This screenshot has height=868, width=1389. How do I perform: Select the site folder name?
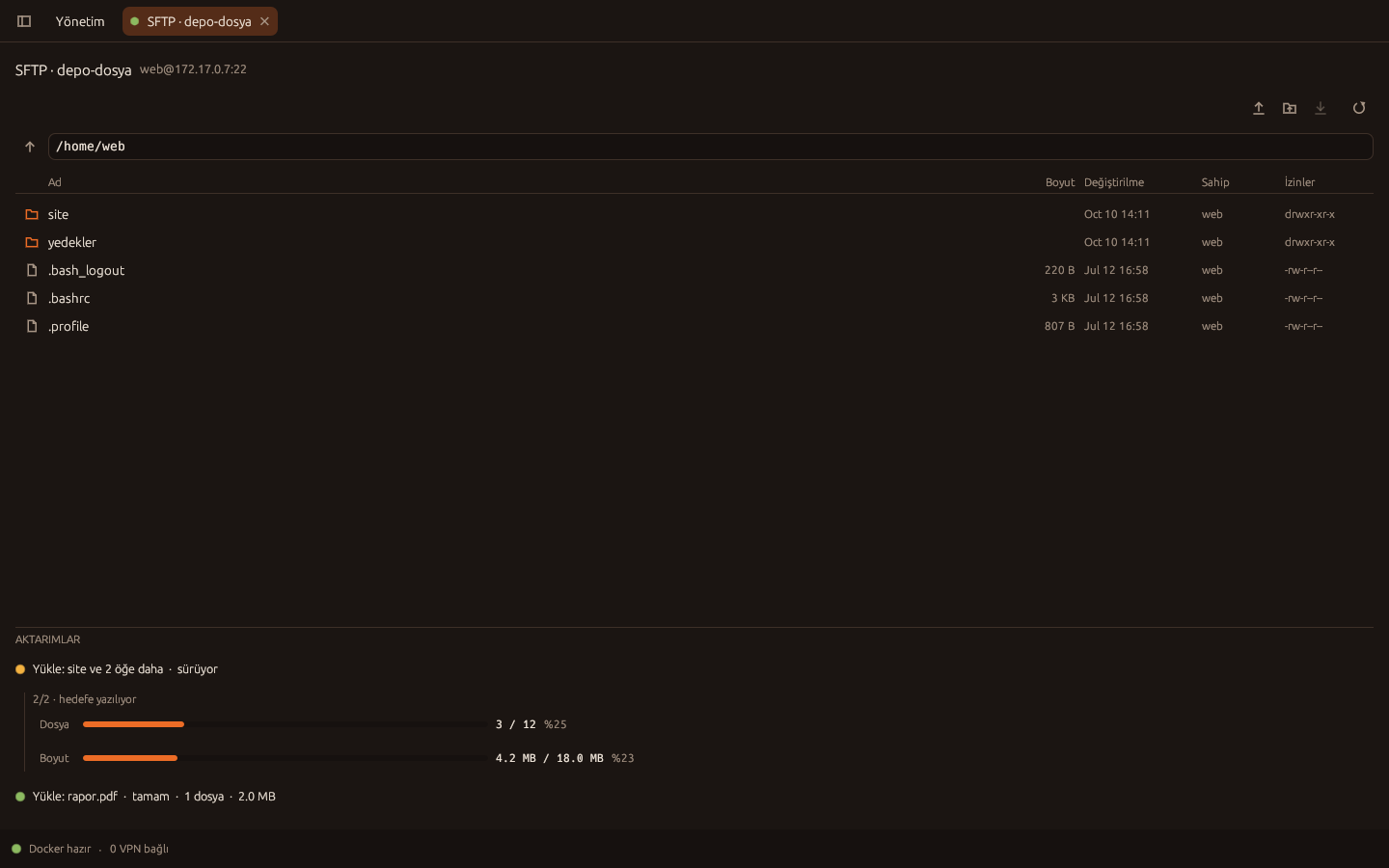58,214
